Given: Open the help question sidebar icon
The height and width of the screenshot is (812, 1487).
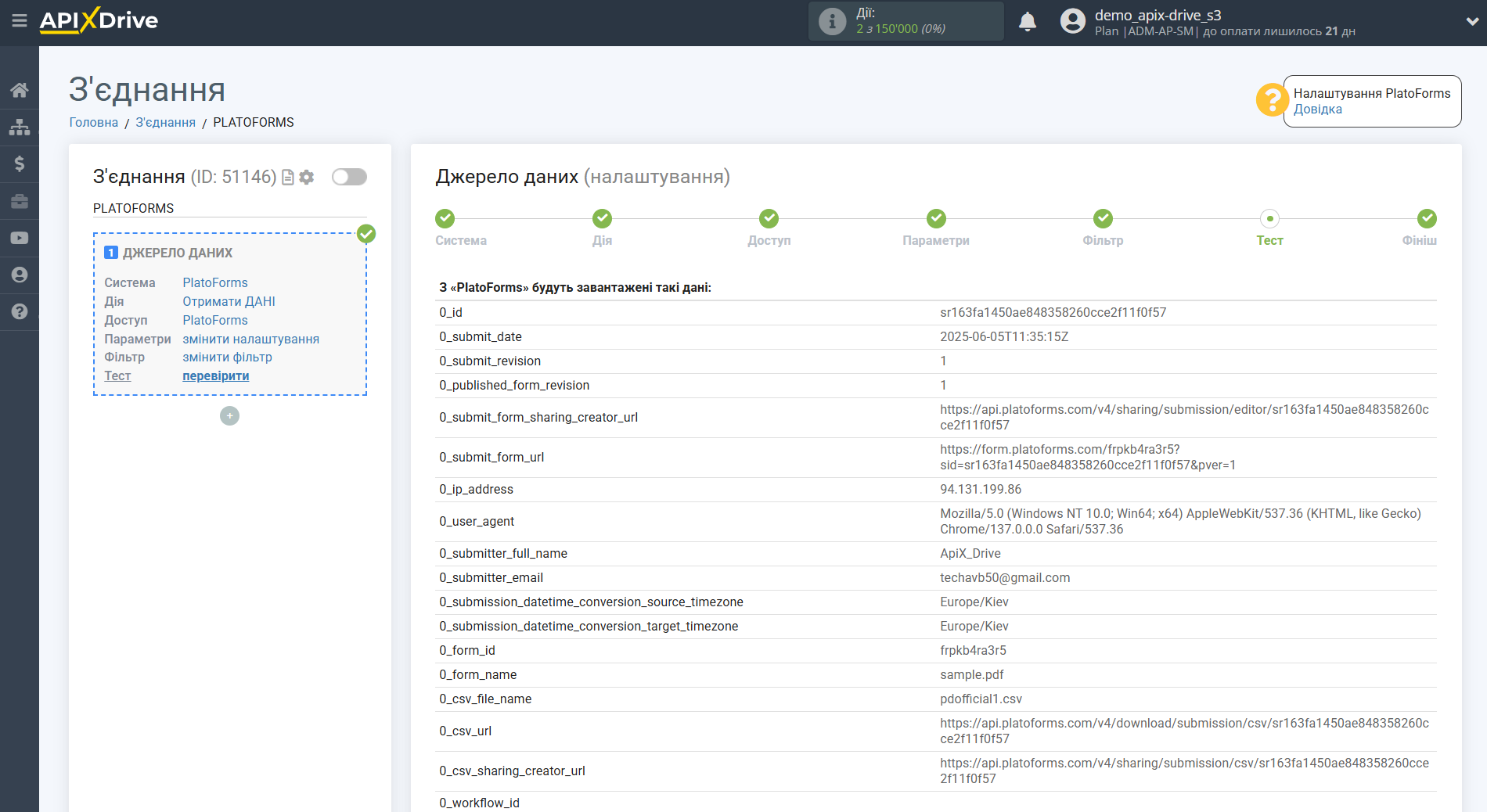Looking at the screenshot, I should (x=20, y=311).
